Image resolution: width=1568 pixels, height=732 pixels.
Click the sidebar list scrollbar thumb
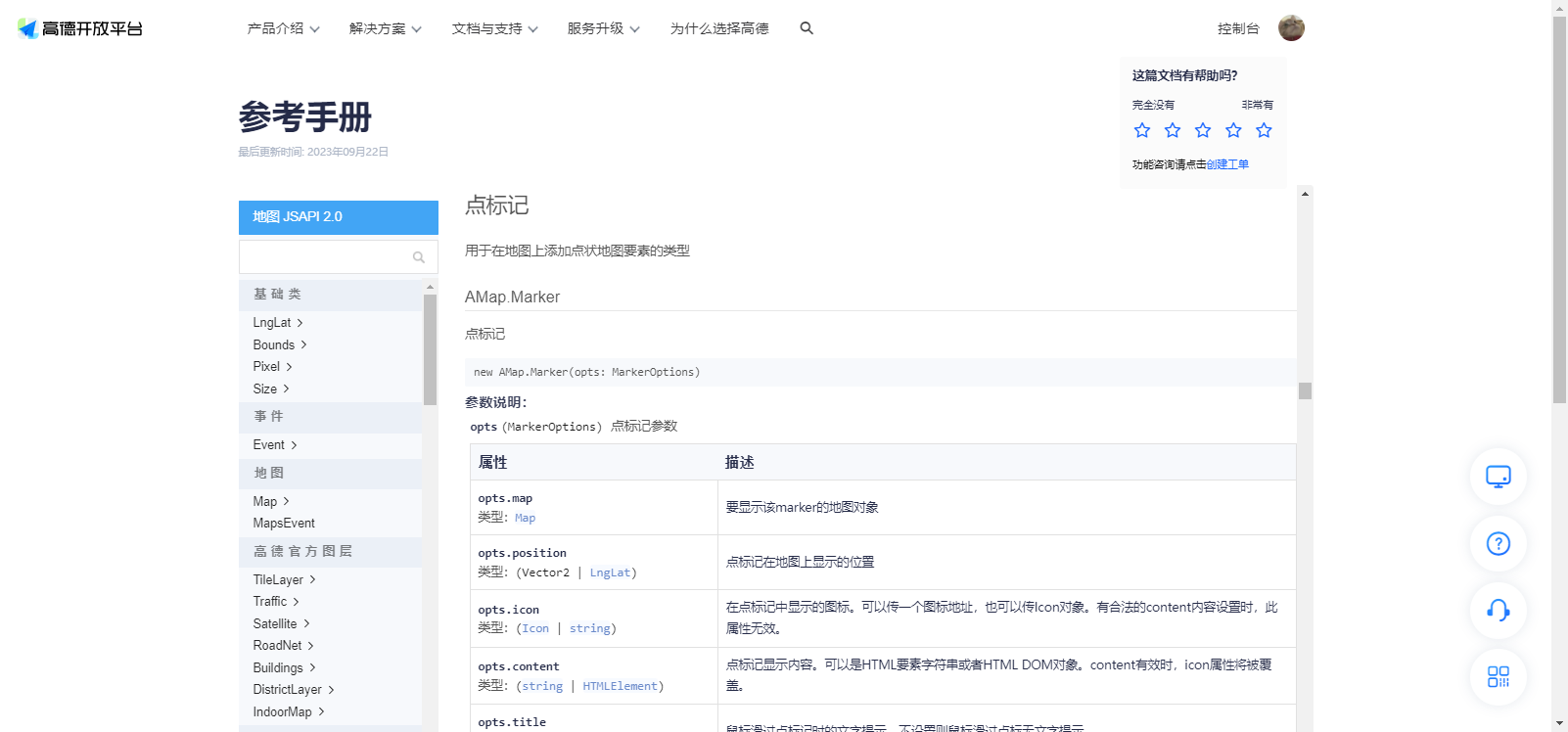pos(430,349)
